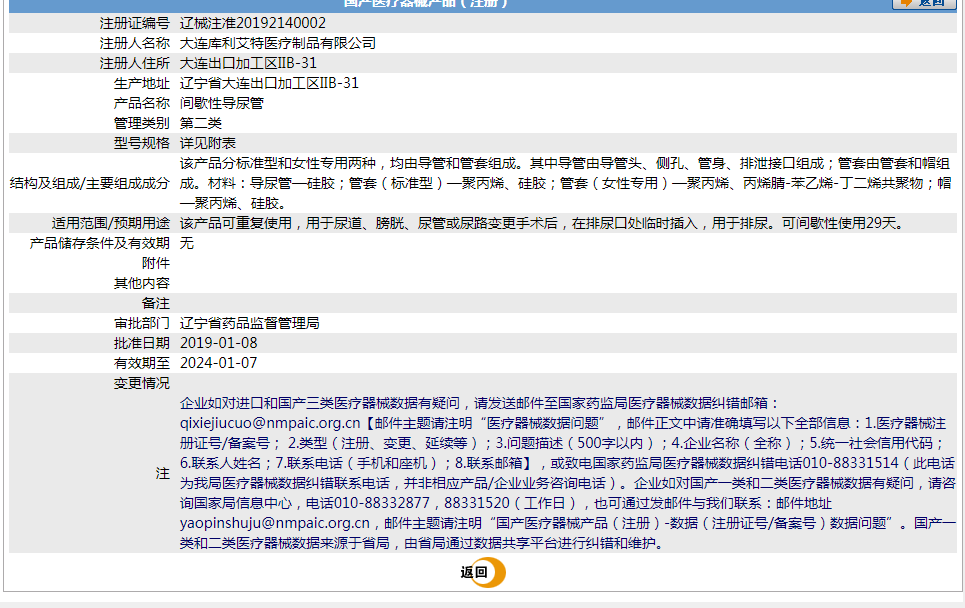Screen dimensions: 965x608
Task: Select the 注册人住所 value 大连出口加工区IIB-31
Action: coord(248,63)
